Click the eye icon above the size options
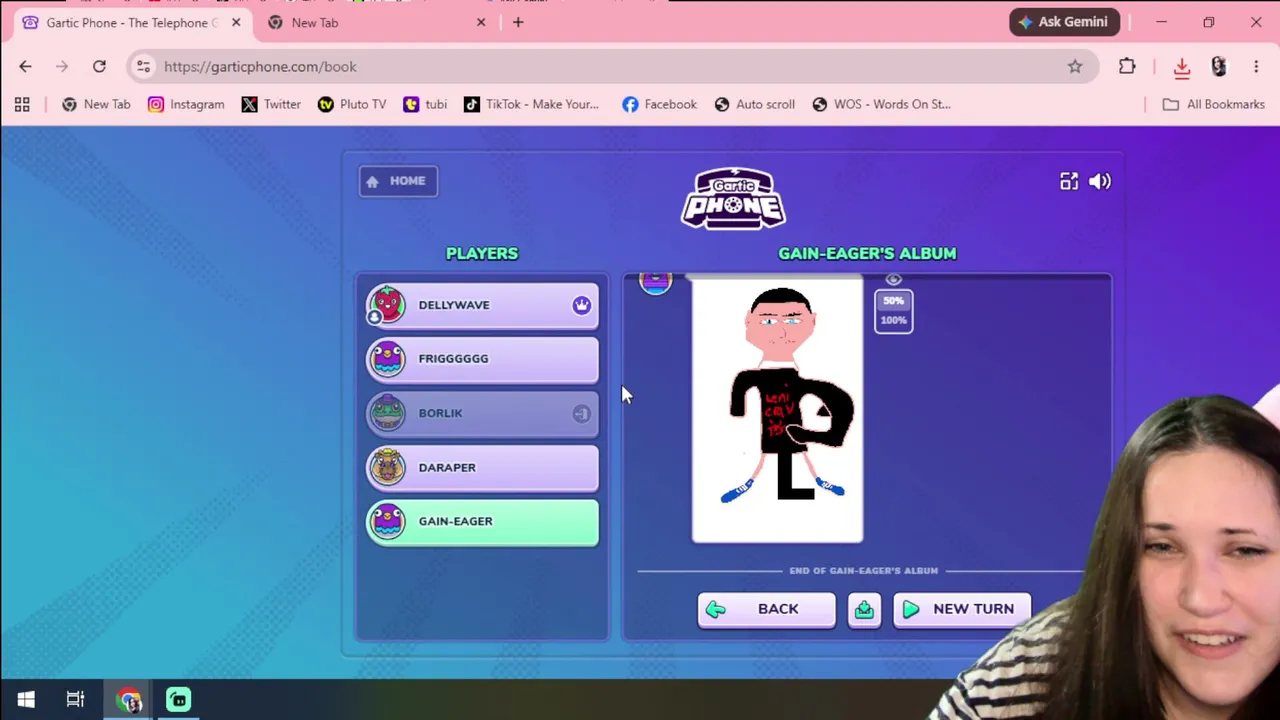This screenshot has width=1280, height=720. pyautogui.click(x=894, y=280)
